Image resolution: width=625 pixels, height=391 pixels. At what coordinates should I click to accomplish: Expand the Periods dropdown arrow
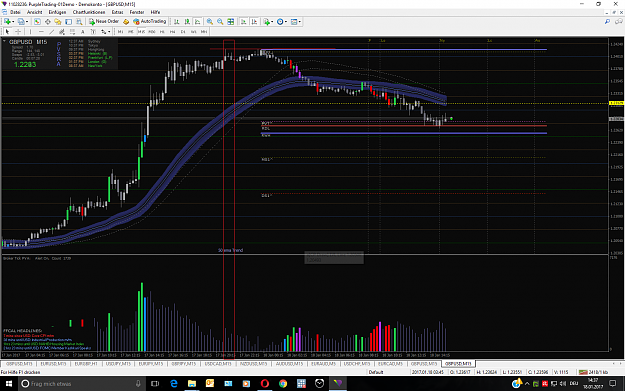coord(286,22)
